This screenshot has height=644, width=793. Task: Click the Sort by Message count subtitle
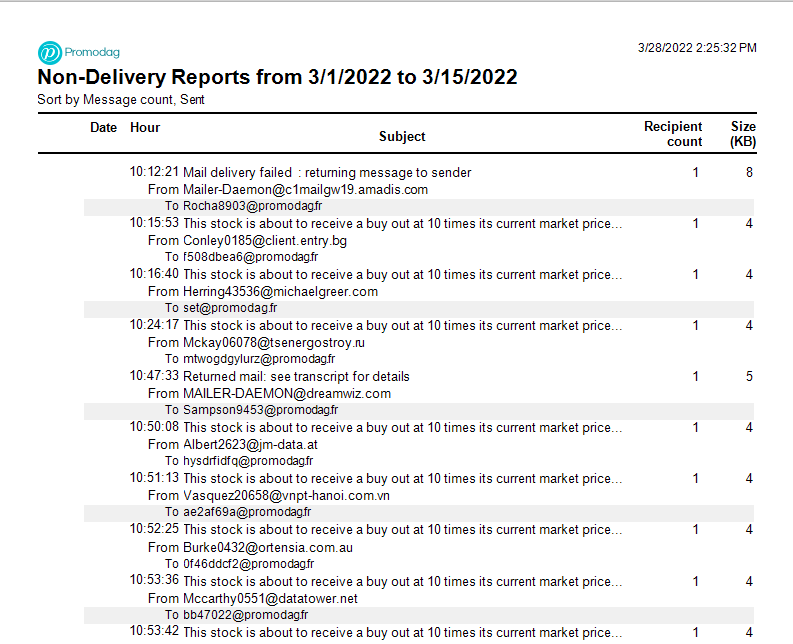121,100
